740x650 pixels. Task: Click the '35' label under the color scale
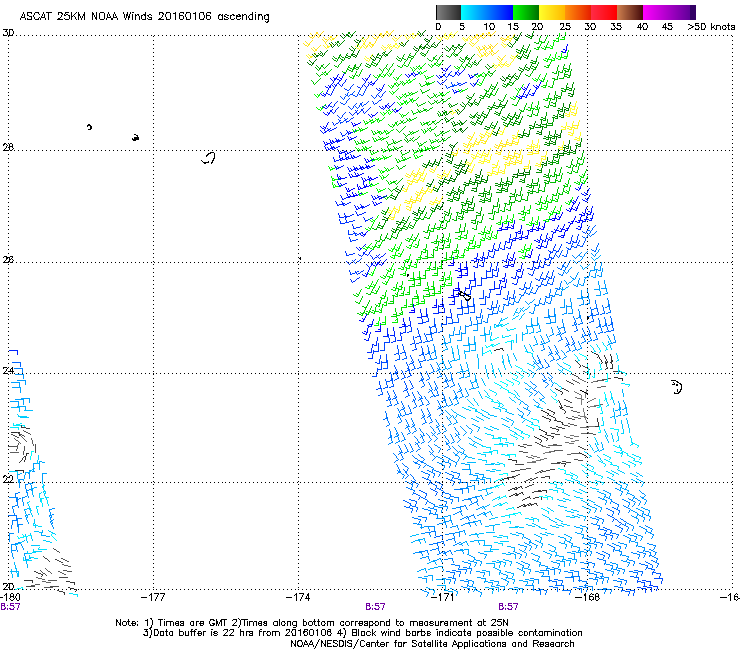coord(616,27)
